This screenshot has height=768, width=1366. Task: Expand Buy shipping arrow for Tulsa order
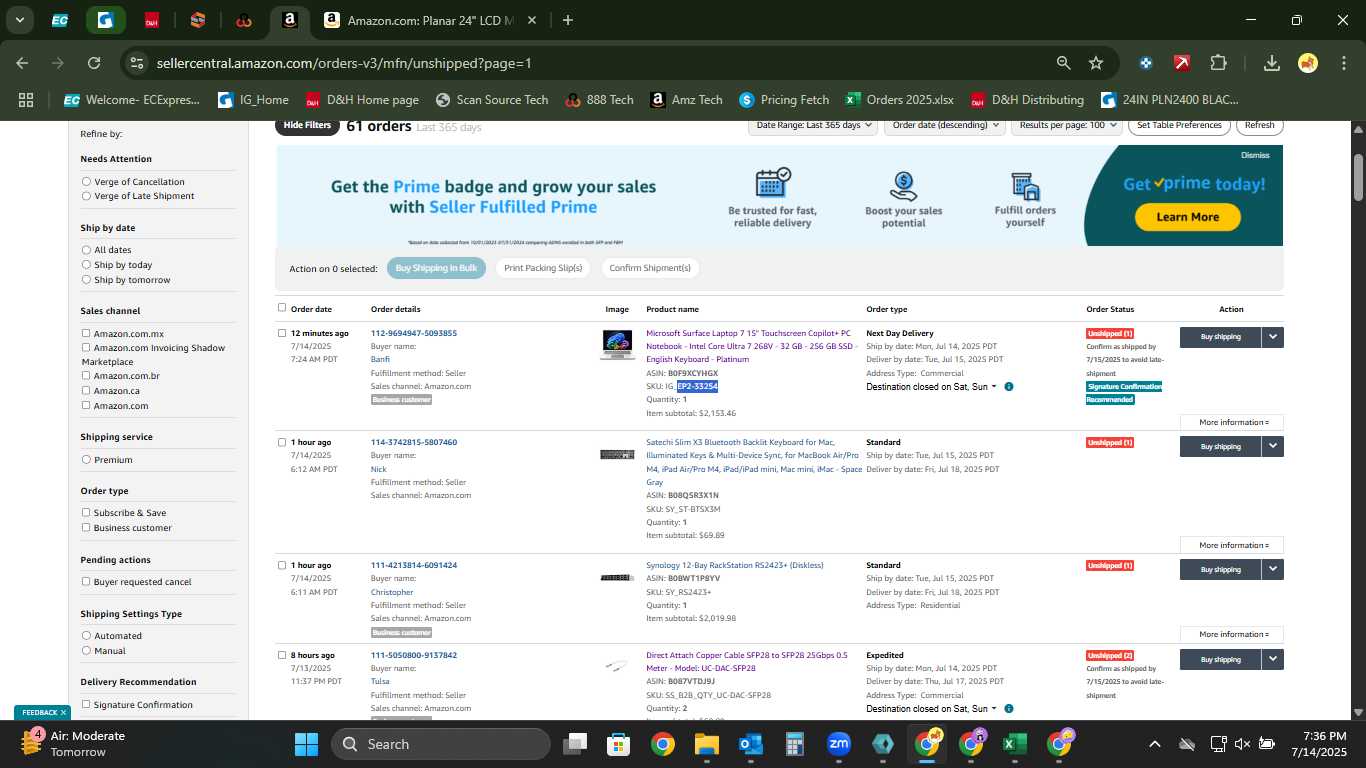1273,659
